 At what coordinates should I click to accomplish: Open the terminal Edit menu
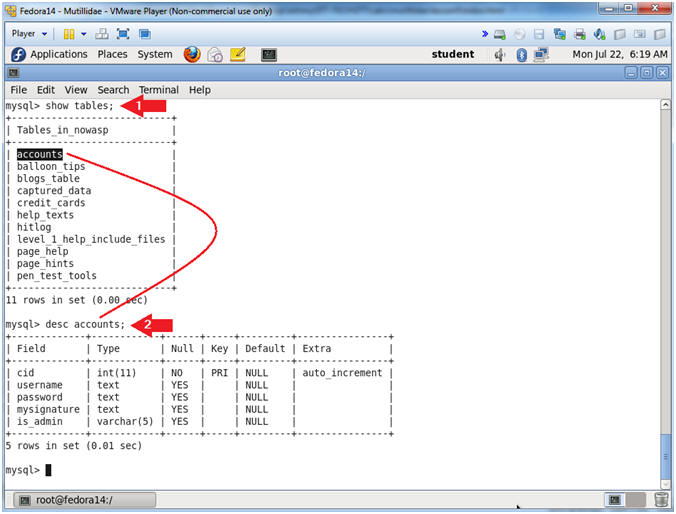pyautogui.click(x=46, y=90)
